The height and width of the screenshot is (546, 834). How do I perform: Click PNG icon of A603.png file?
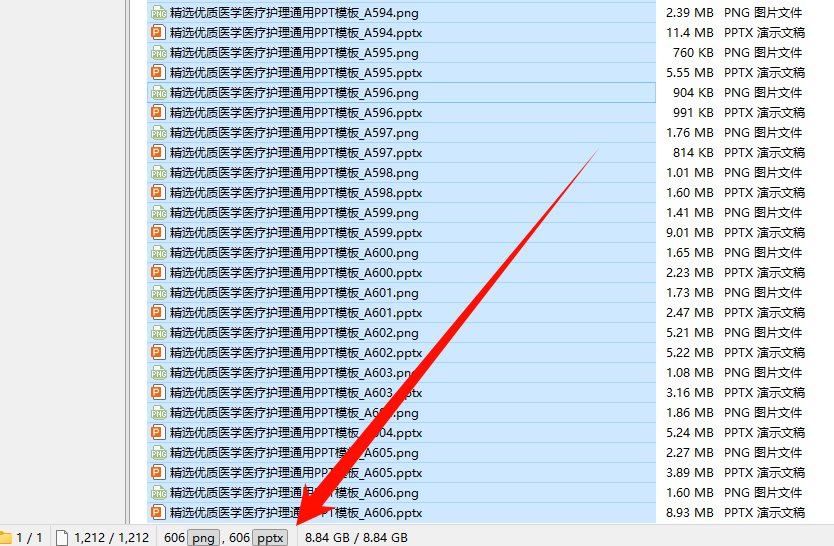tap(159, 373)
